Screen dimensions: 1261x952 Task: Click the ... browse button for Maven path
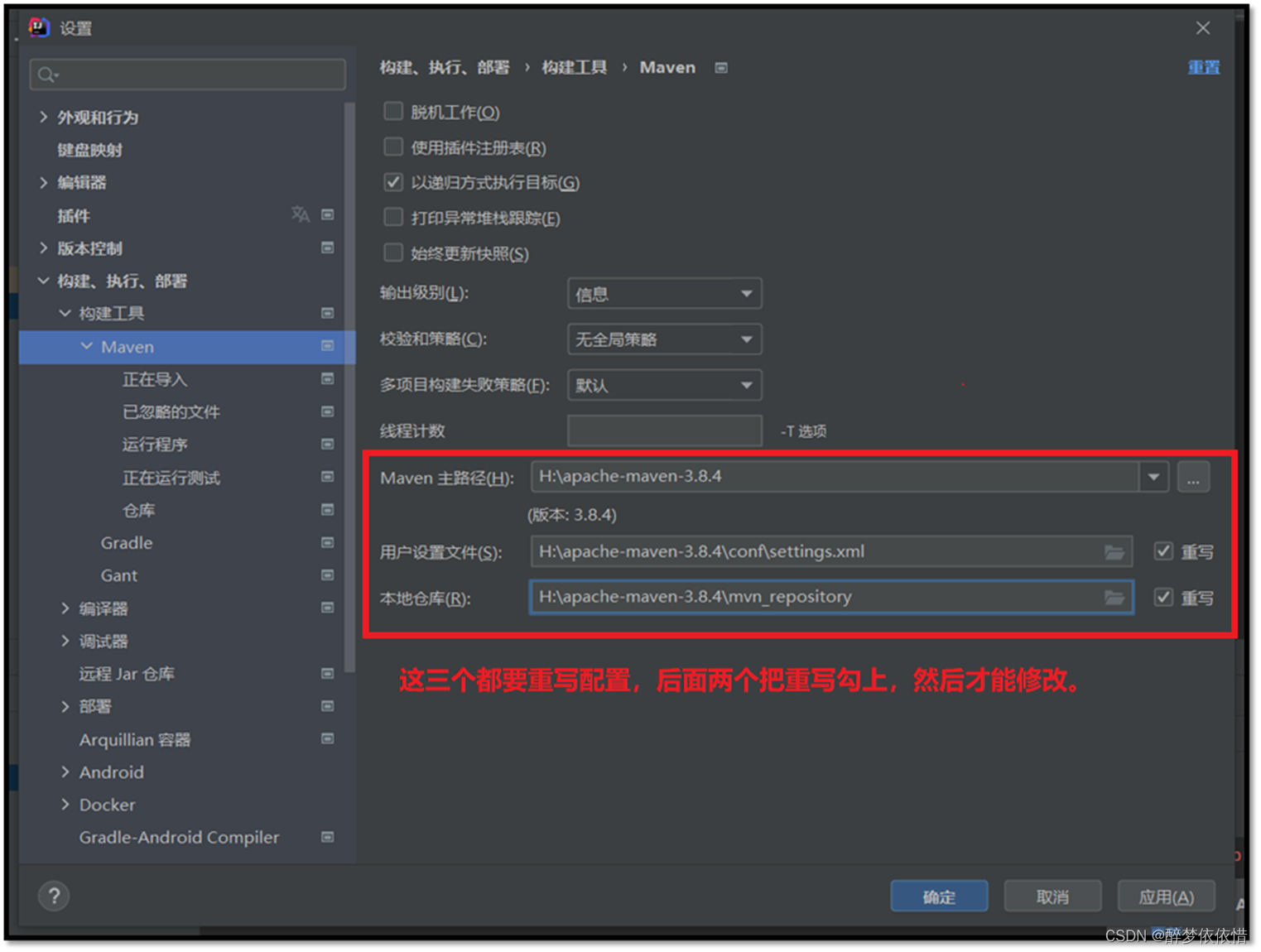coord(1193,477)
